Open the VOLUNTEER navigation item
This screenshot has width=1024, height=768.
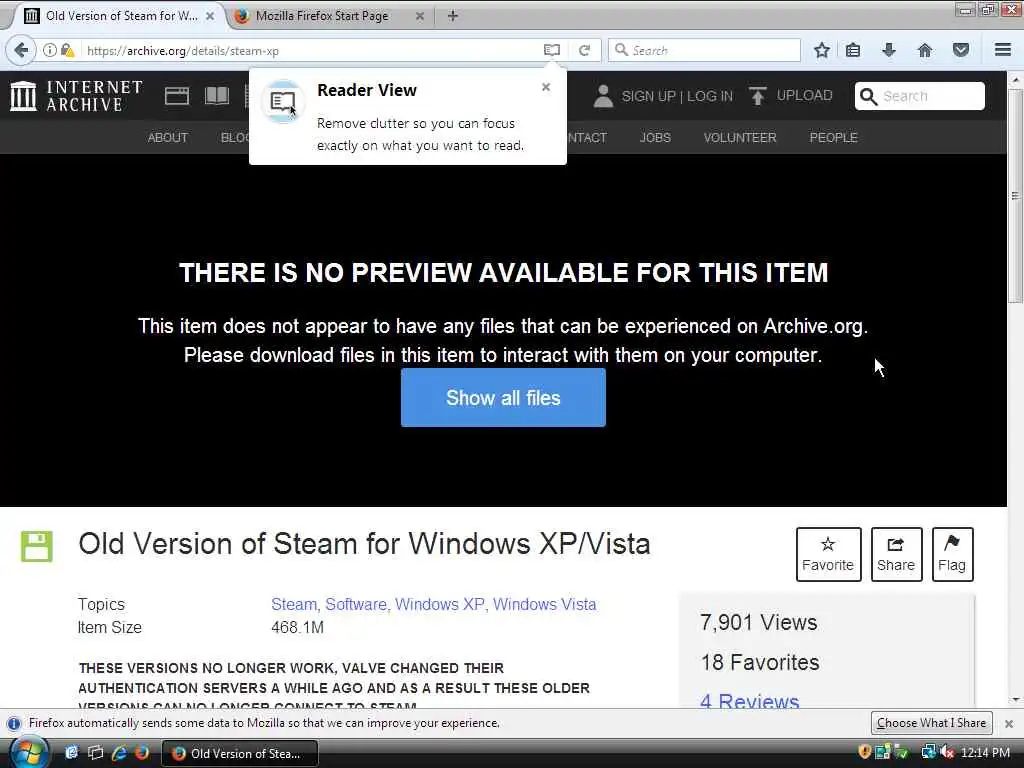[x=740, y=137]
